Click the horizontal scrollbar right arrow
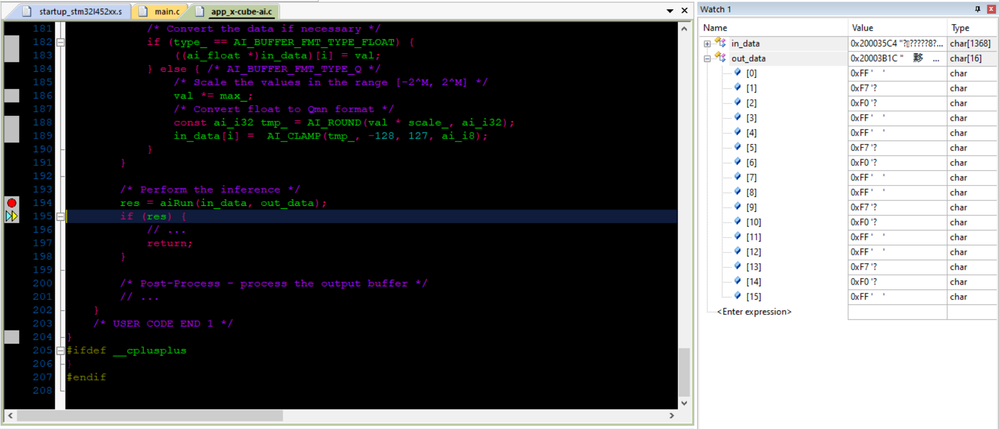Image resolution: width=999 pixels, height=429 pixels. point(671,416)
